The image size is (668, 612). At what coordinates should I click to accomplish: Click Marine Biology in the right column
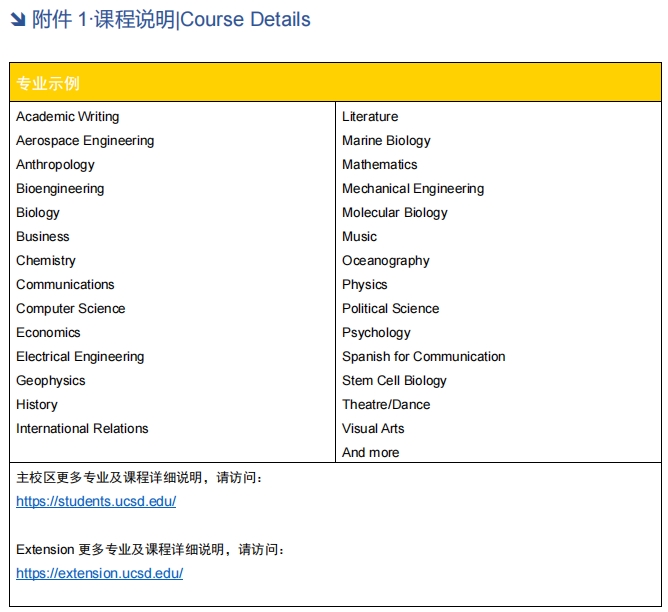point(386,141)
